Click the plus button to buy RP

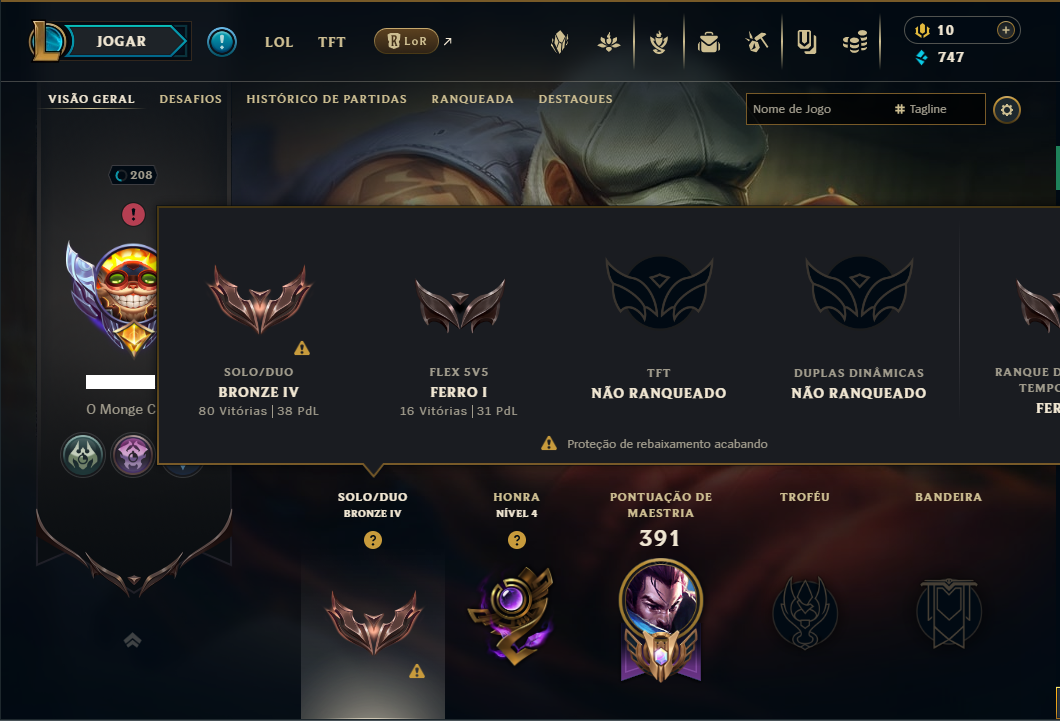pos(1005,30)
